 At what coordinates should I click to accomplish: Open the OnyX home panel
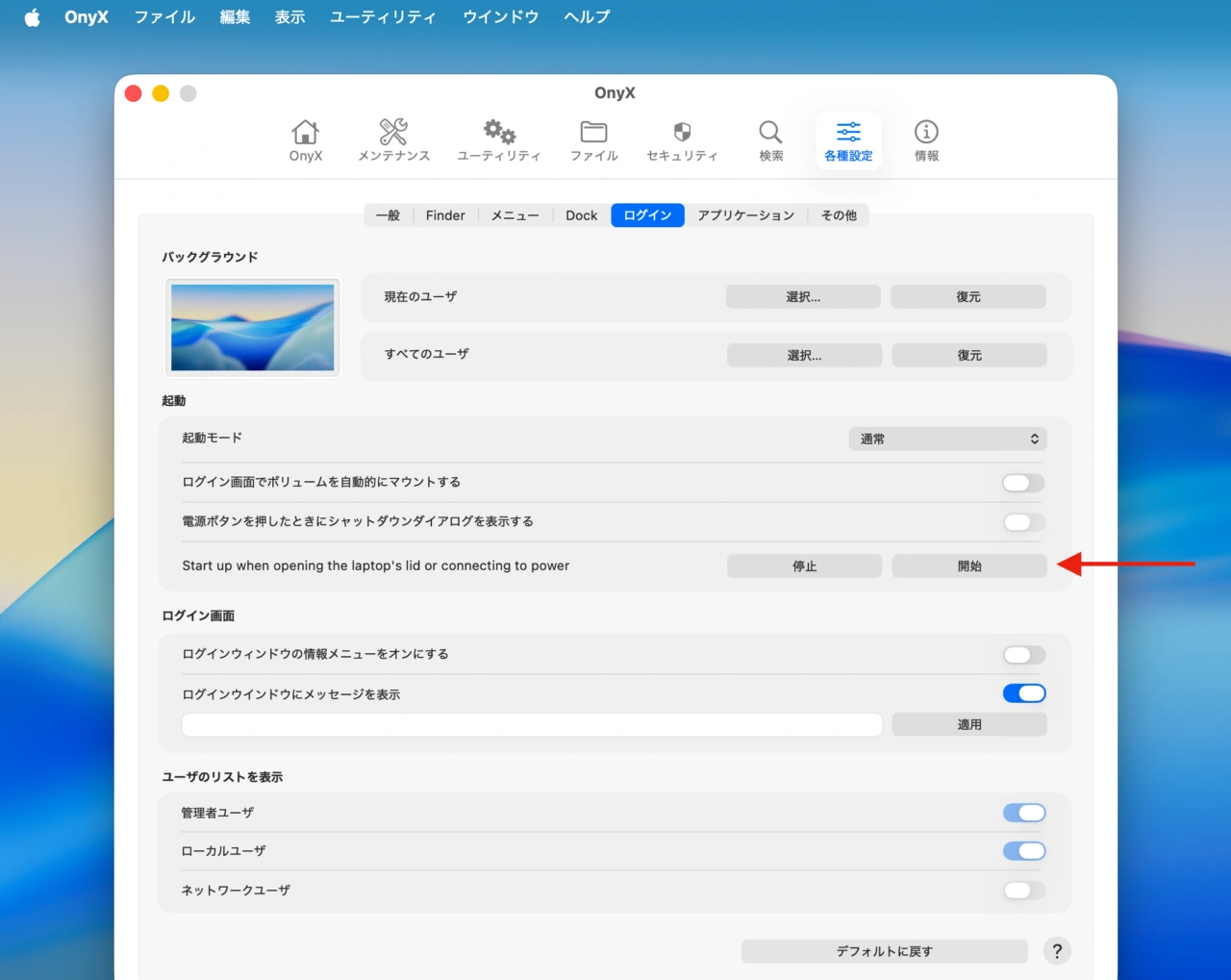point(305,139)
